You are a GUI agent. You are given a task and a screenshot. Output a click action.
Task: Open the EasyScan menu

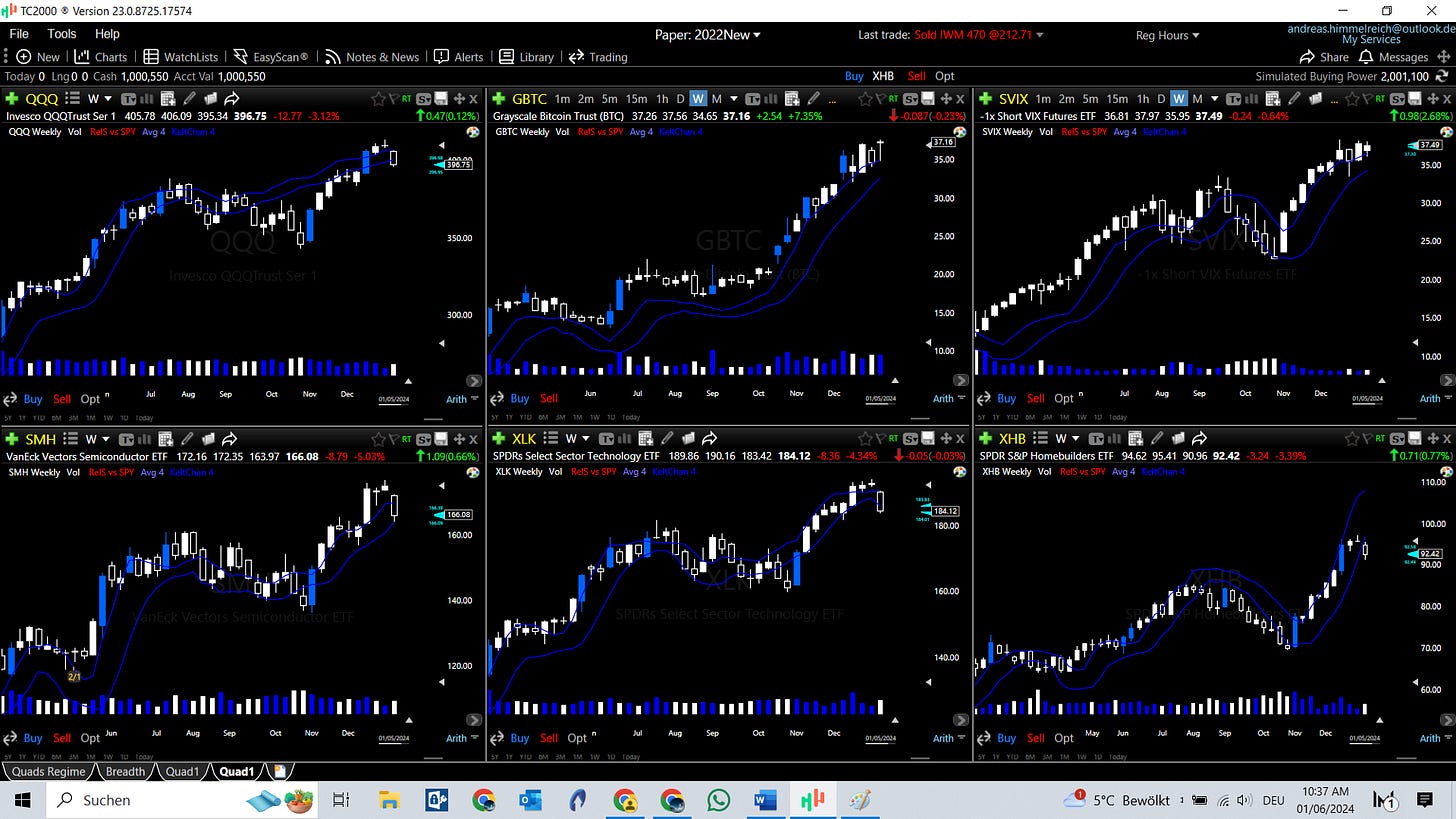pyautogui.click(x=270, y=57)
